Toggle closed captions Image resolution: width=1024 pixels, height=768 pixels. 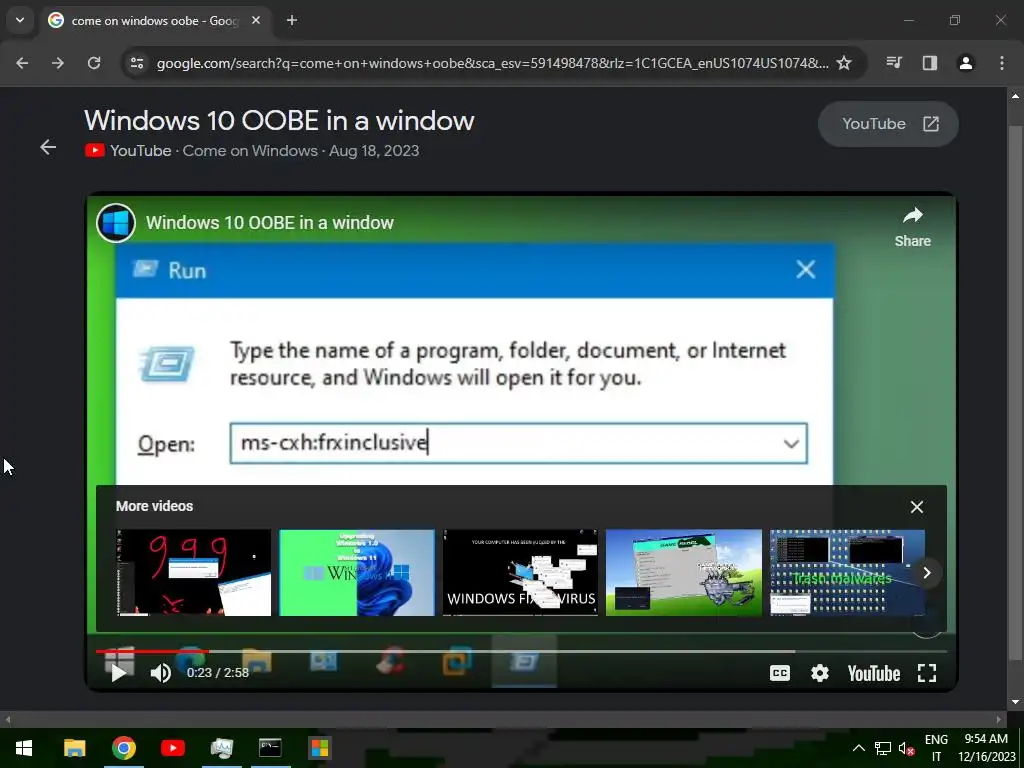click(x=780, y=673)
